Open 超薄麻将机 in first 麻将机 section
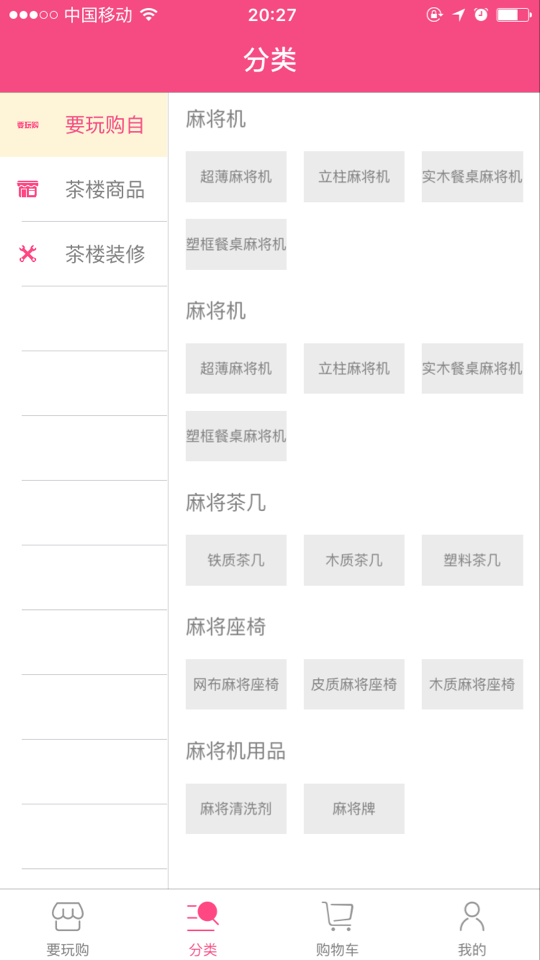Viewport: 540px width, 960px height. click(x=236, y=177)
